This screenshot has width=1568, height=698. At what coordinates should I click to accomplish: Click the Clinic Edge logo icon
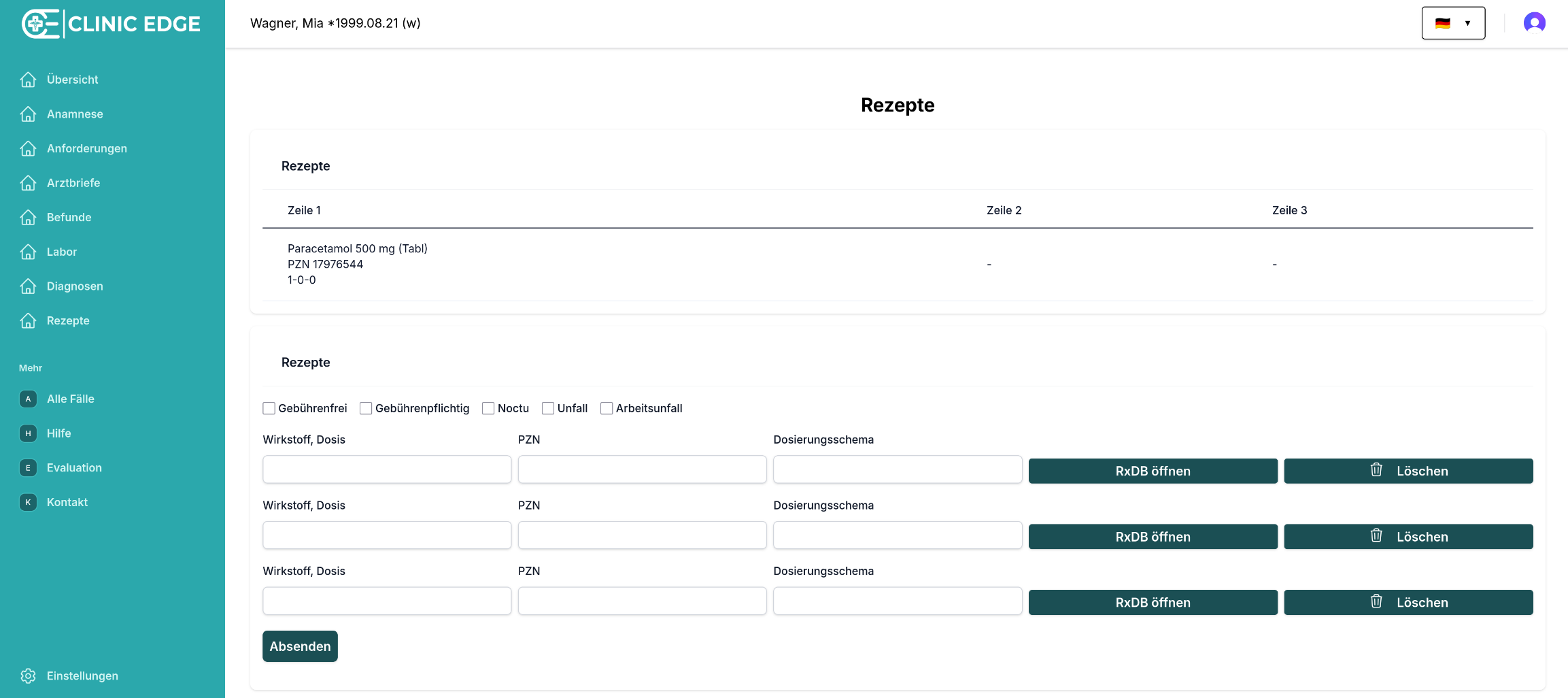tap(41, 24)
